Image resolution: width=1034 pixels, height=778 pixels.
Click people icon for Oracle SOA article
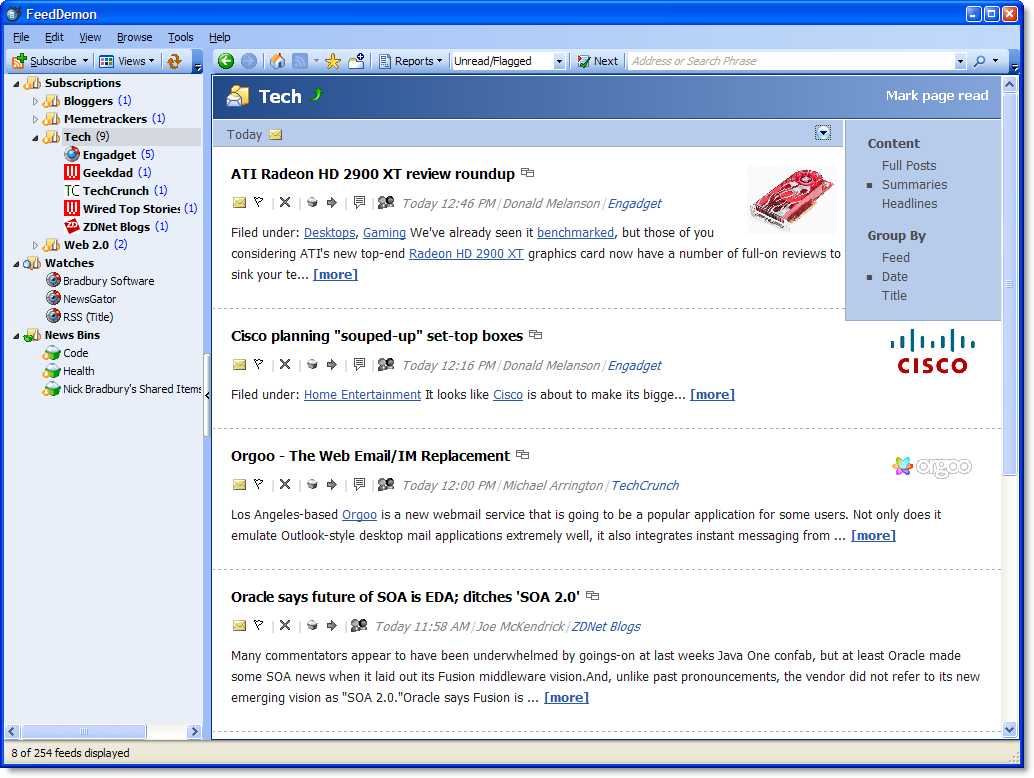pos(359,626)
